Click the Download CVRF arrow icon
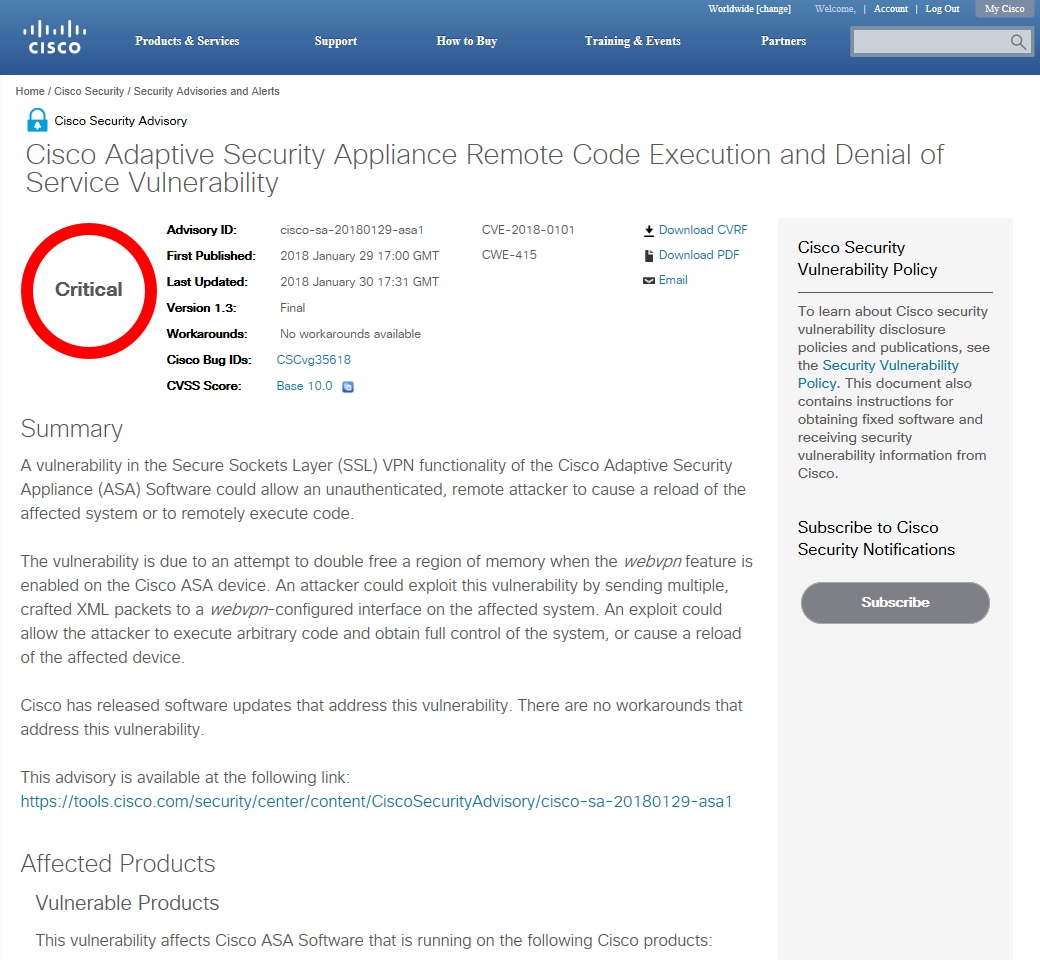 click(x=649, y=230)
